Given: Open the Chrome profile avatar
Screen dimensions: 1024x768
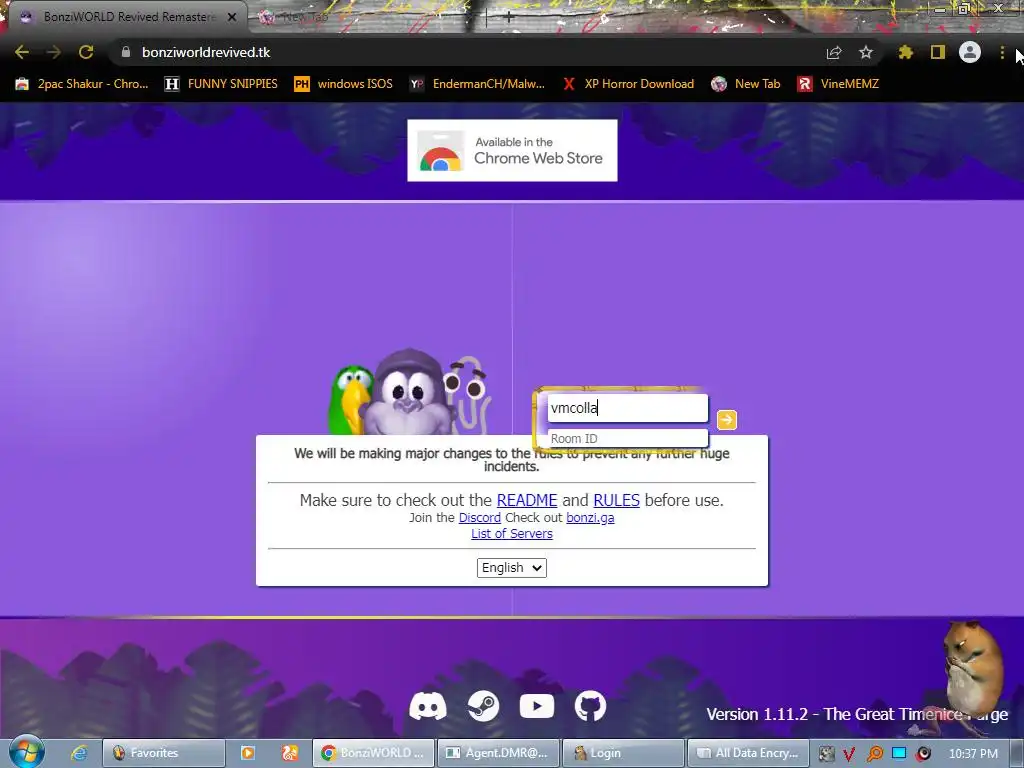Looking at the screenshot, I should [970, 52].
